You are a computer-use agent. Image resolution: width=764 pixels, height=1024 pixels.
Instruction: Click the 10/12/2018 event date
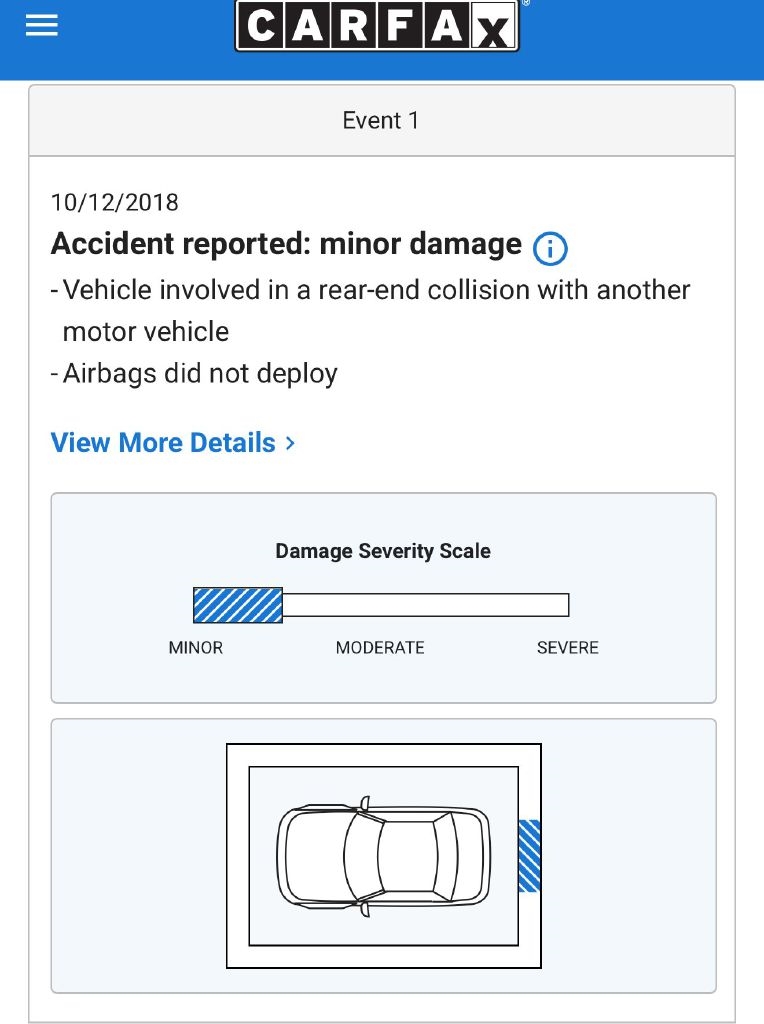coord(115,203)
